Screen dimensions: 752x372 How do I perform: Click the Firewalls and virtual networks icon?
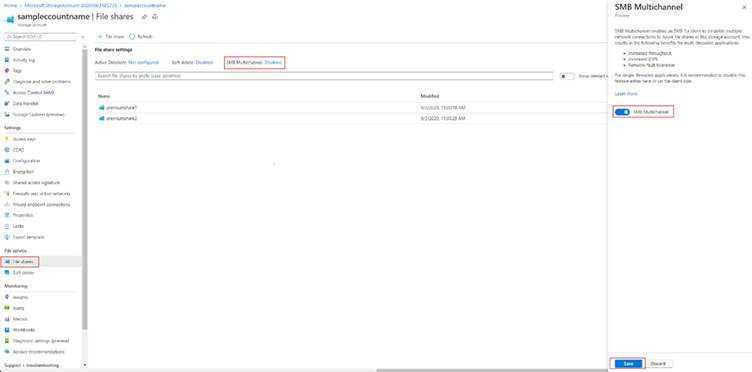pyautogui.click(x=7, y=194)
